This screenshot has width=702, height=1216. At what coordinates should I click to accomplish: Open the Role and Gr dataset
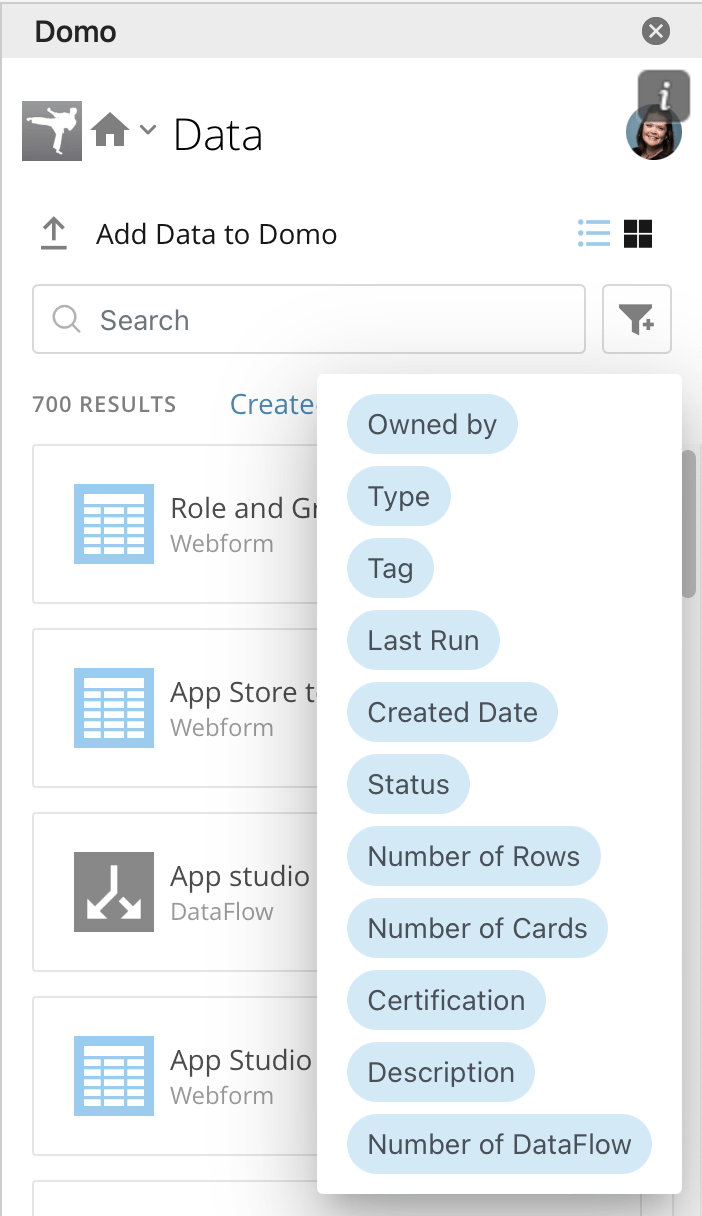click(x=175, y=524)
